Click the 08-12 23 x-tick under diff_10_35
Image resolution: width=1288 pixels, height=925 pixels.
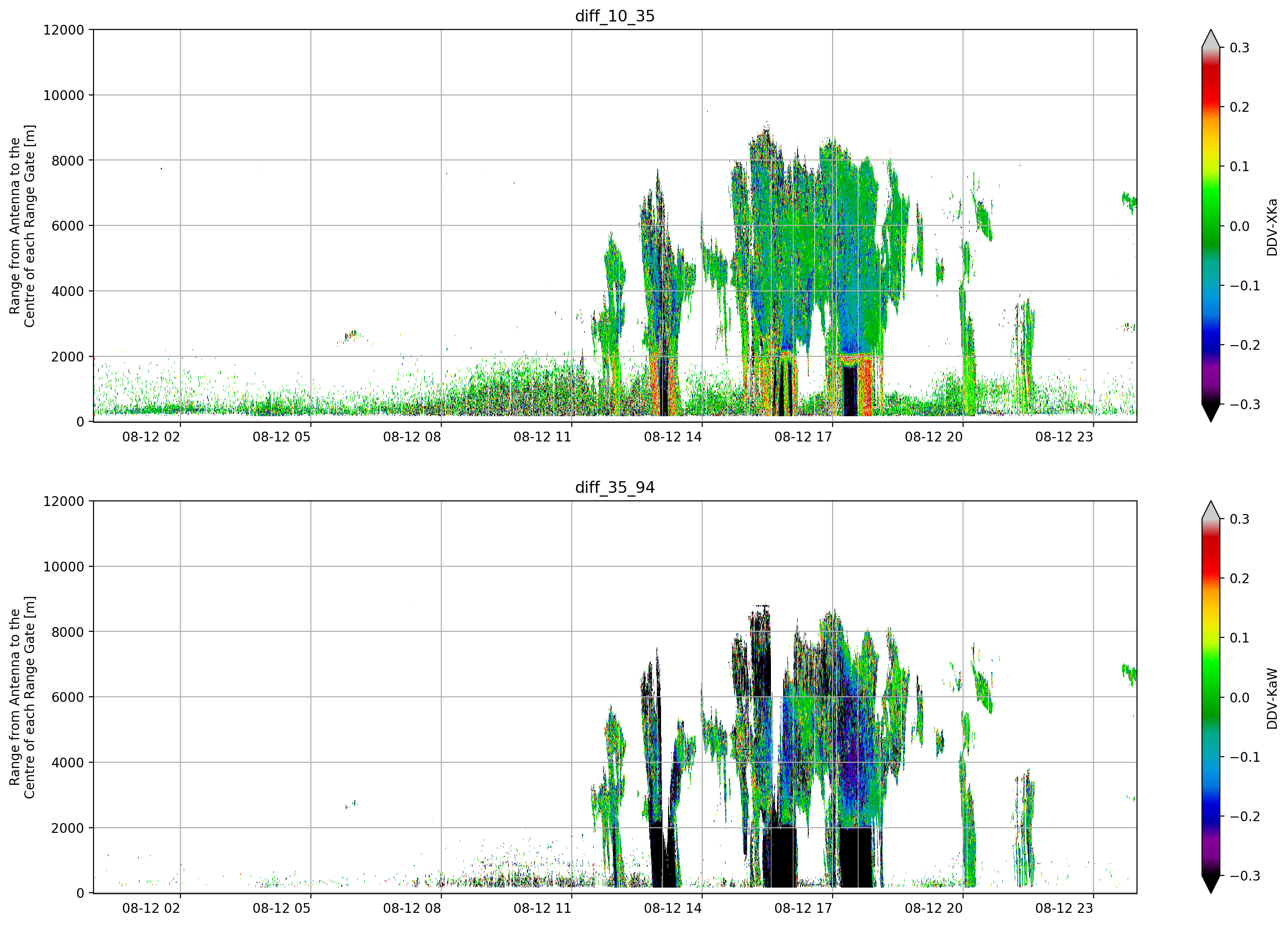[x=1064, y=437]
